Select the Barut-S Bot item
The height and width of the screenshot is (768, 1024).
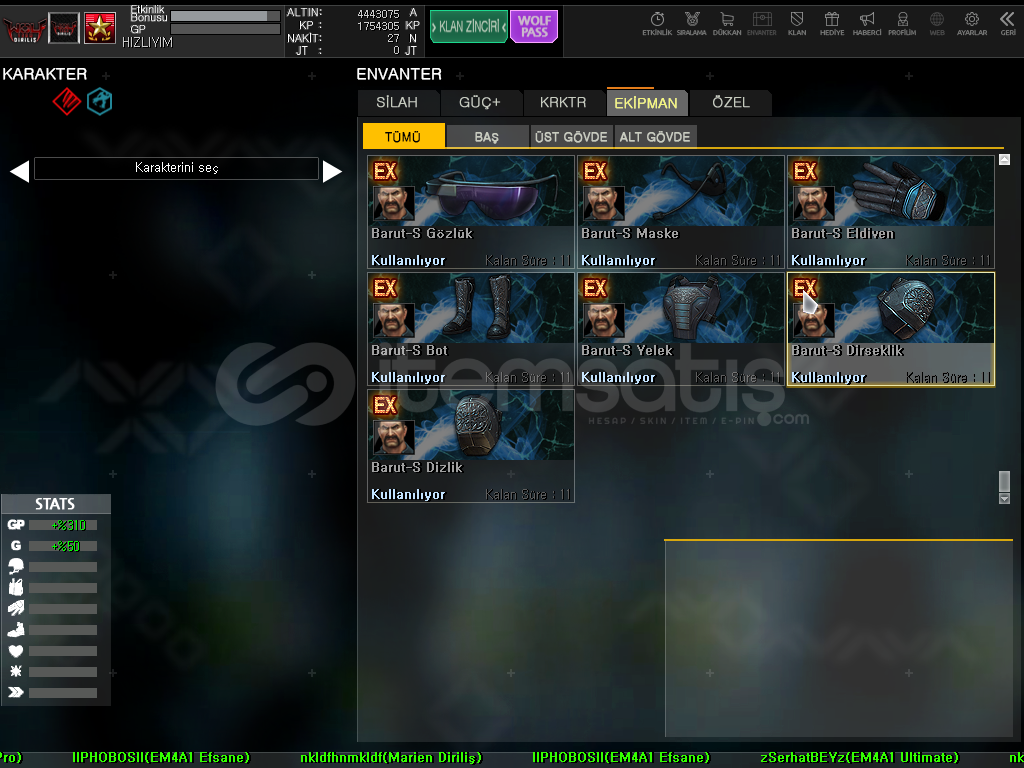(471, 328)
